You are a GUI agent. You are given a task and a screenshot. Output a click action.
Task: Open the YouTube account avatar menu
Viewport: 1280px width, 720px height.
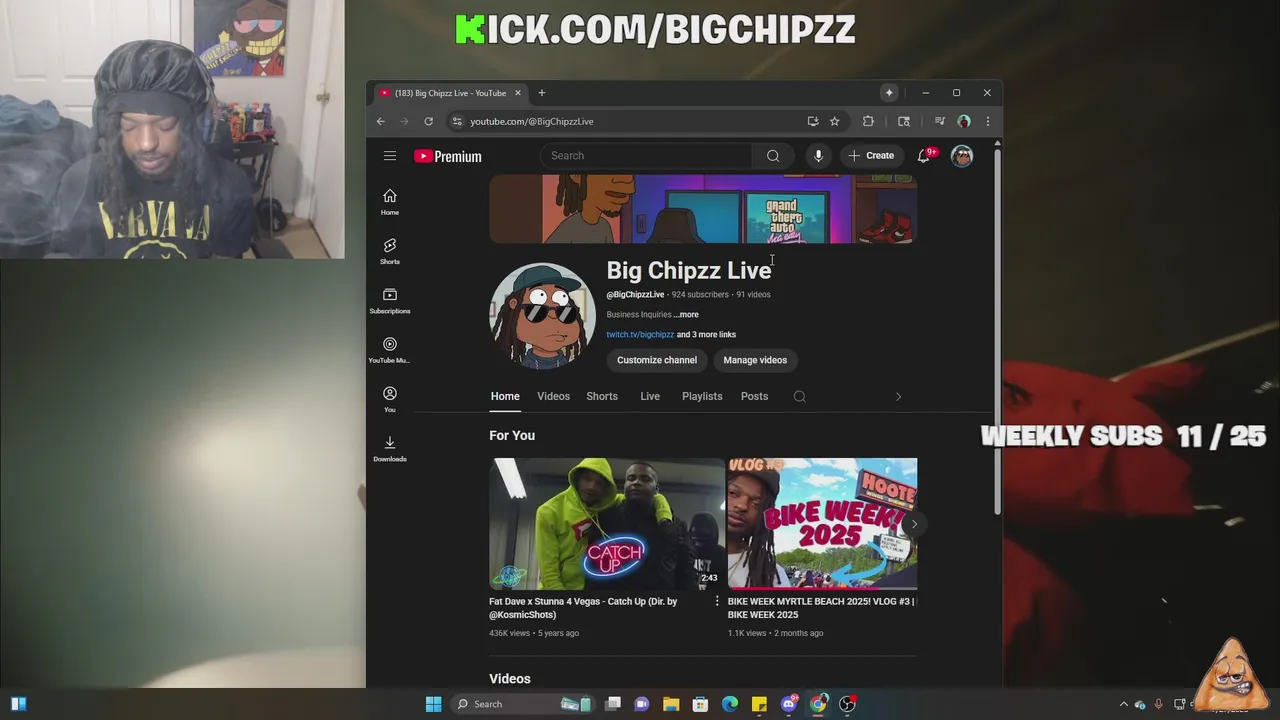click(962, 156)
